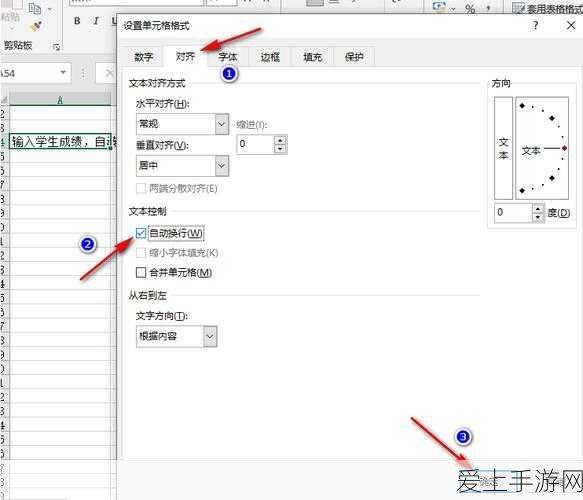Click the Bold formatting icon
The width and height of the screenshot is (583, 500).
click(x=77, y=21)
